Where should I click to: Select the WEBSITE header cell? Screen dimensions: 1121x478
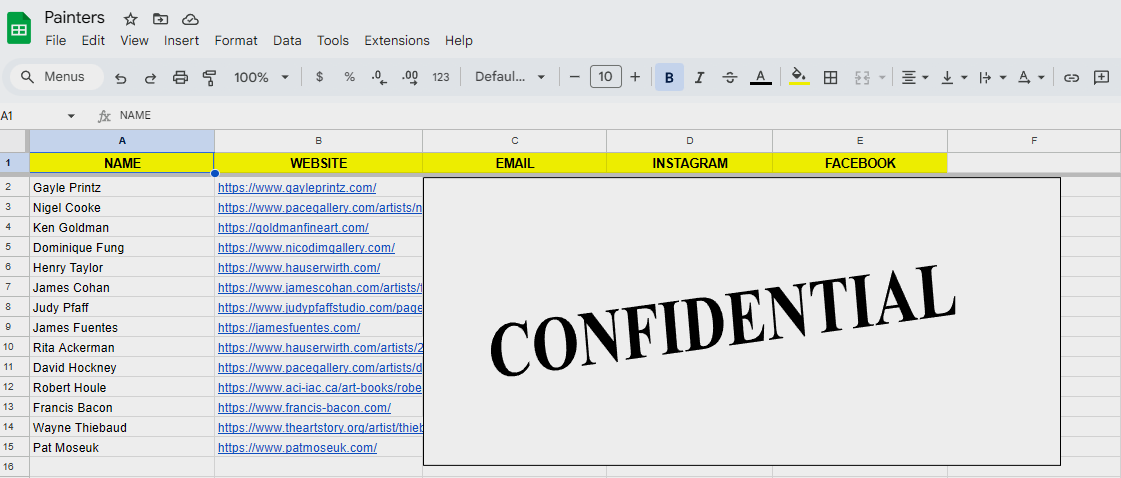(318, 163)
